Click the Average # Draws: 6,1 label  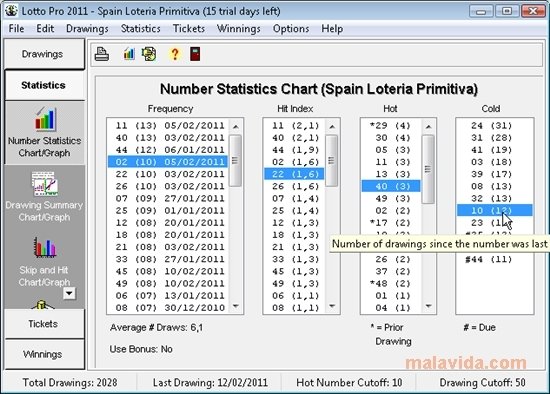[156, 328]
